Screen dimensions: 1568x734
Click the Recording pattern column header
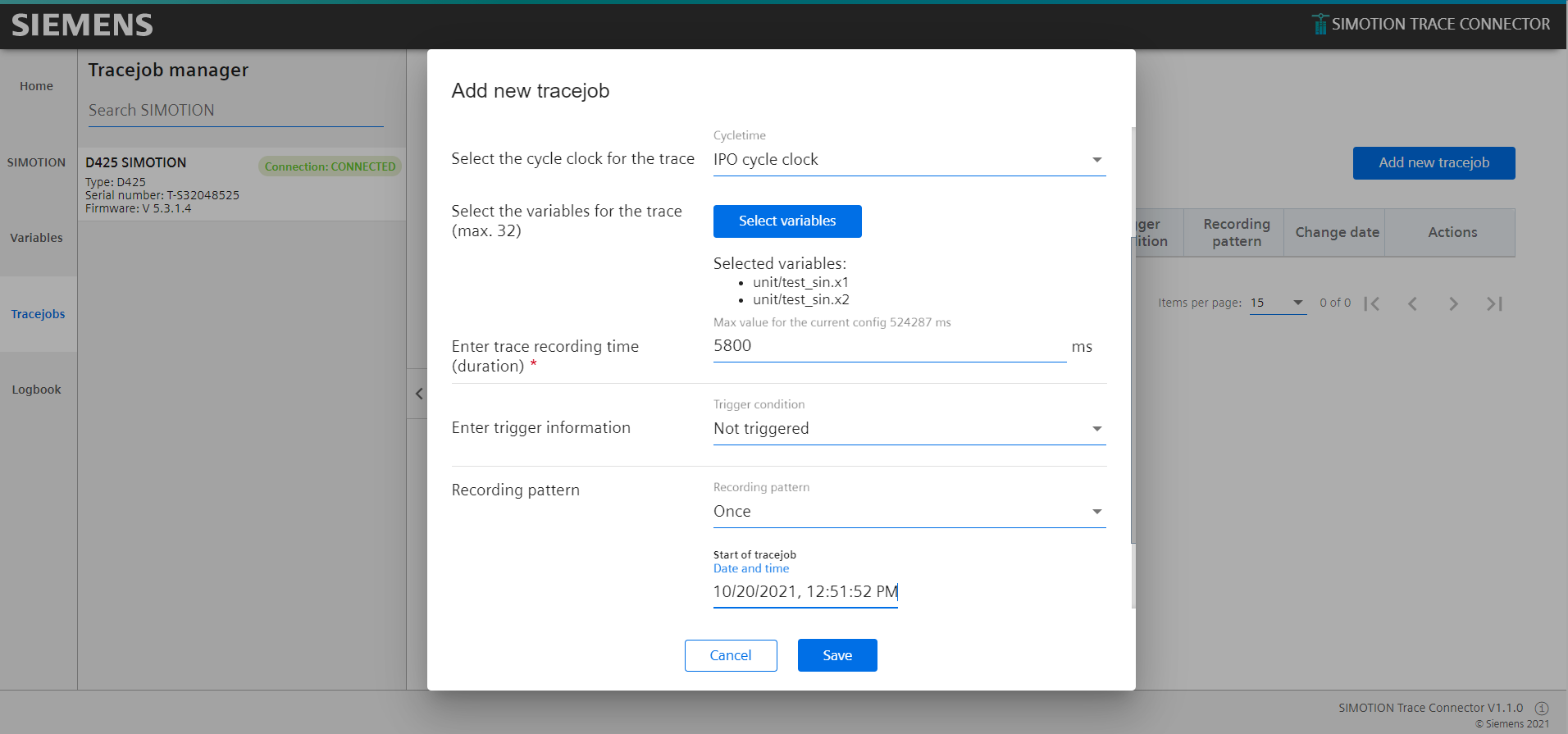[1236, 233]
